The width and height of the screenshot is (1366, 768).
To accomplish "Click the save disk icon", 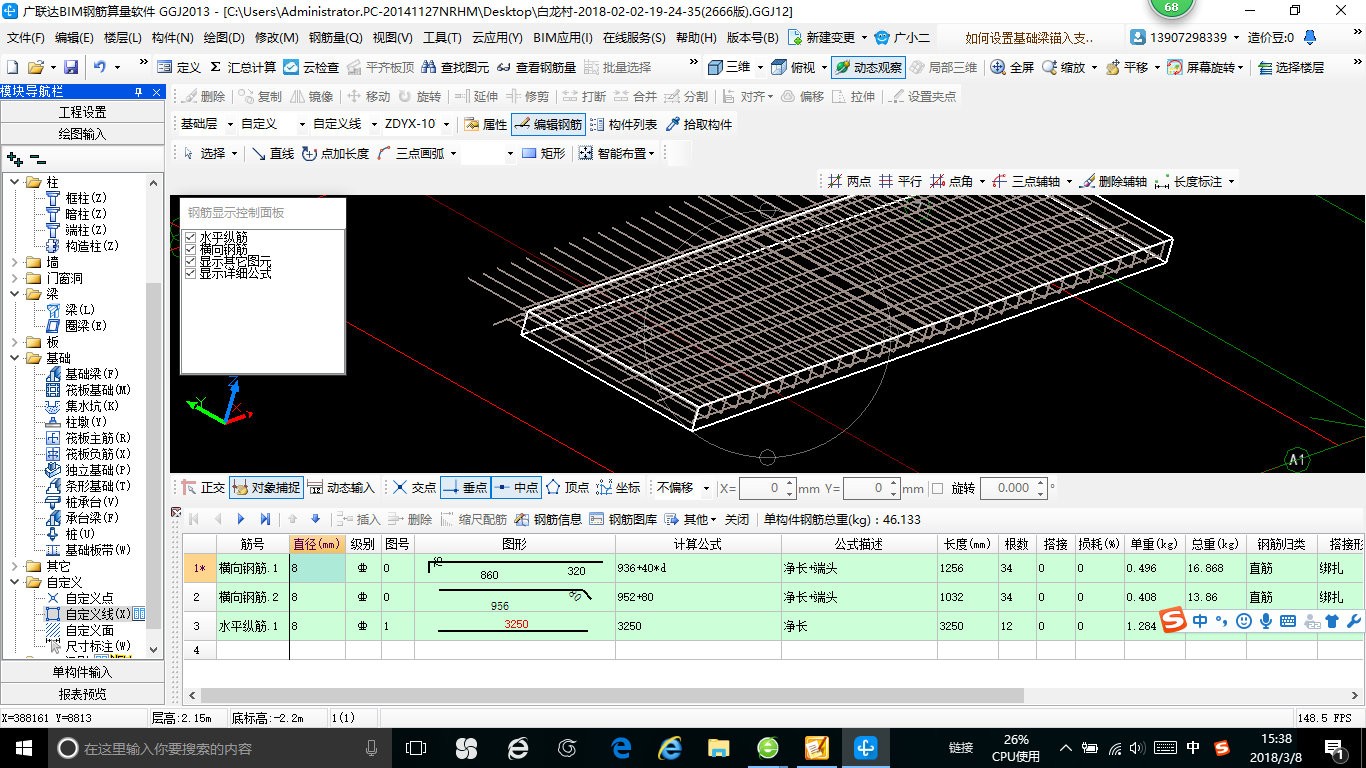I will click(x=71, y=67).
